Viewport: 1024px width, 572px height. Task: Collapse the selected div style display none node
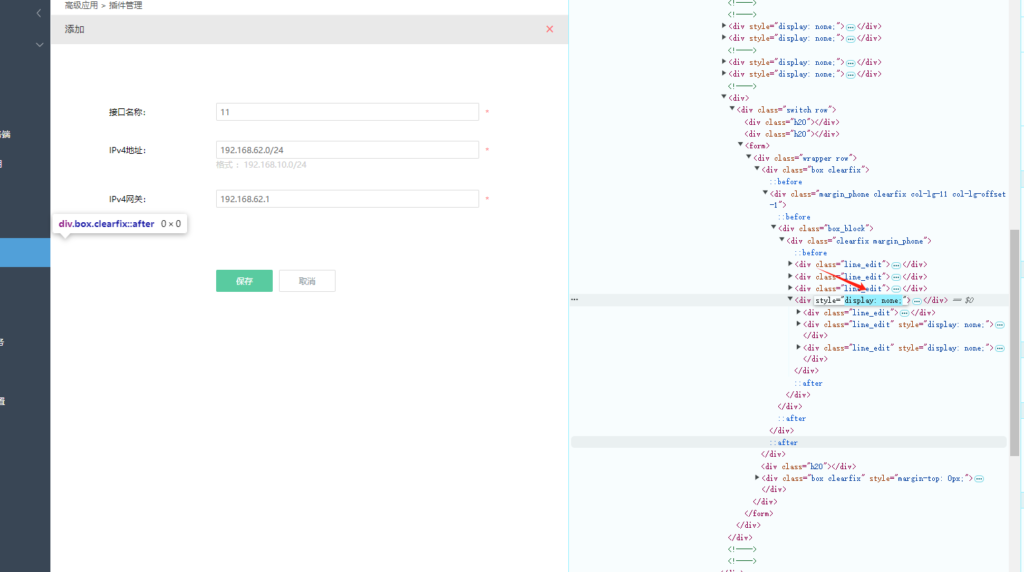coord(790,300)
